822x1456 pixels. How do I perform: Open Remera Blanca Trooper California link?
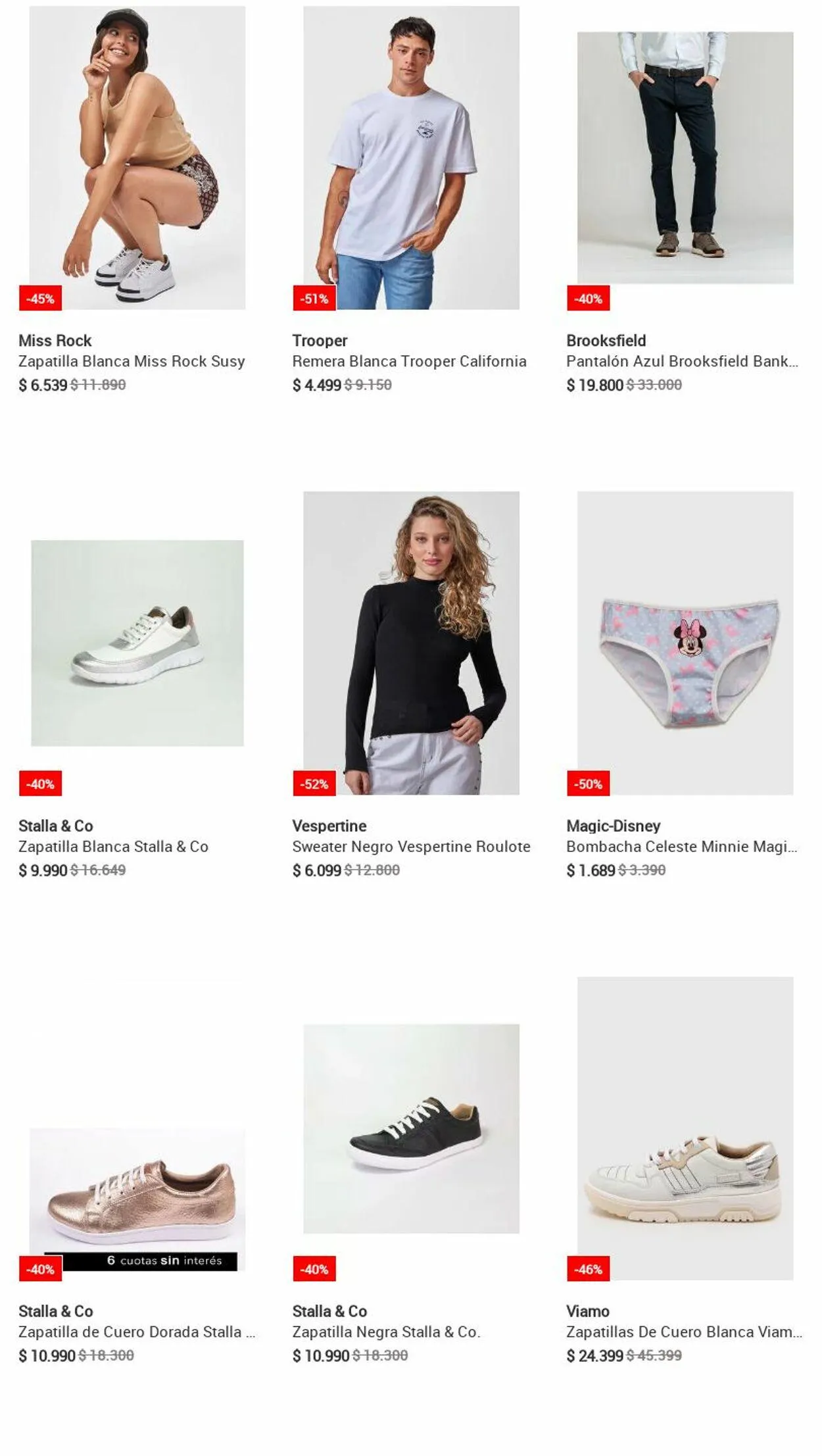pyautogui.click(x=409, y=361)
